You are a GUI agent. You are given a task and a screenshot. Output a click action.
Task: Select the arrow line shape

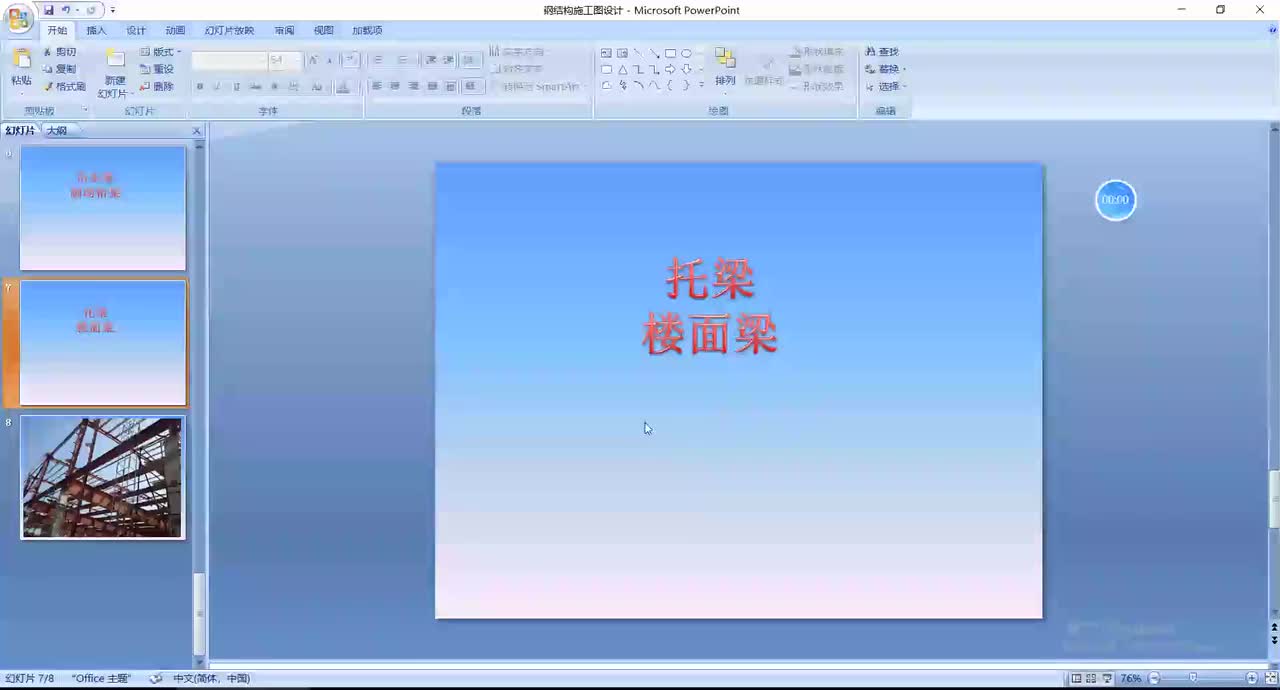click(x=654, y=53)
